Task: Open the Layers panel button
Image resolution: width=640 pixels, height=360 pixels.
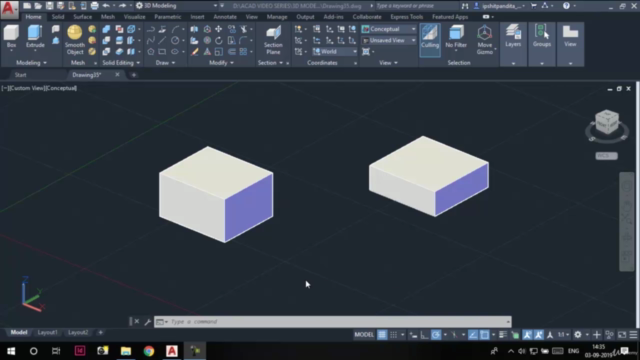Action: point(513,36)
